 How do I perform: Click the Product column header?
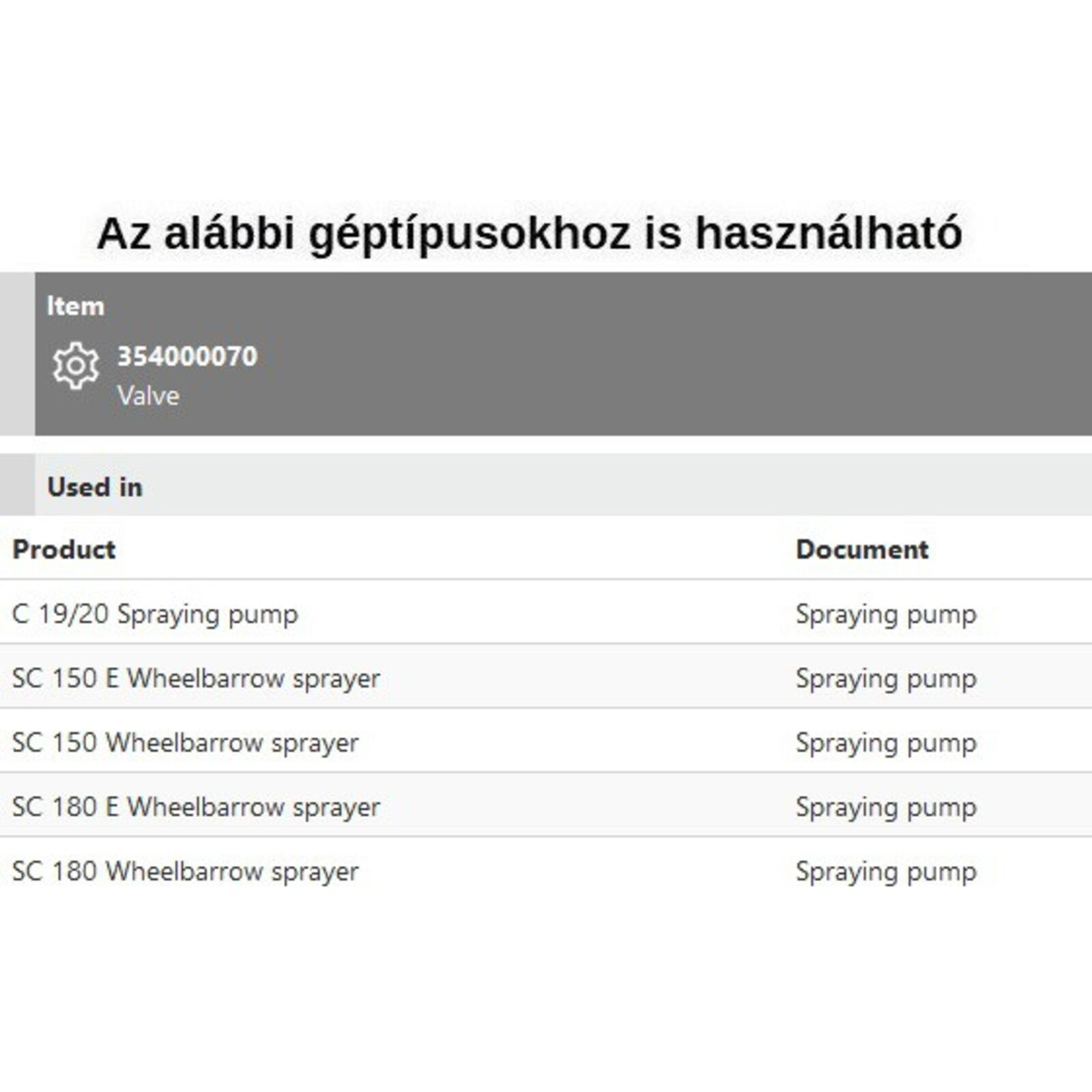(x=64, y=549)
